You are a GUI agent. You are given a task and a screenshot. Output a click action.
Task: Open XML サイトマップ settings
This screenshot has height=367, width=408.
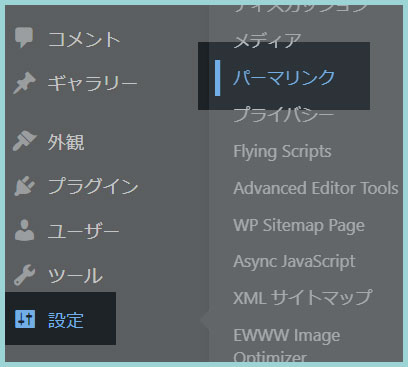303,297
